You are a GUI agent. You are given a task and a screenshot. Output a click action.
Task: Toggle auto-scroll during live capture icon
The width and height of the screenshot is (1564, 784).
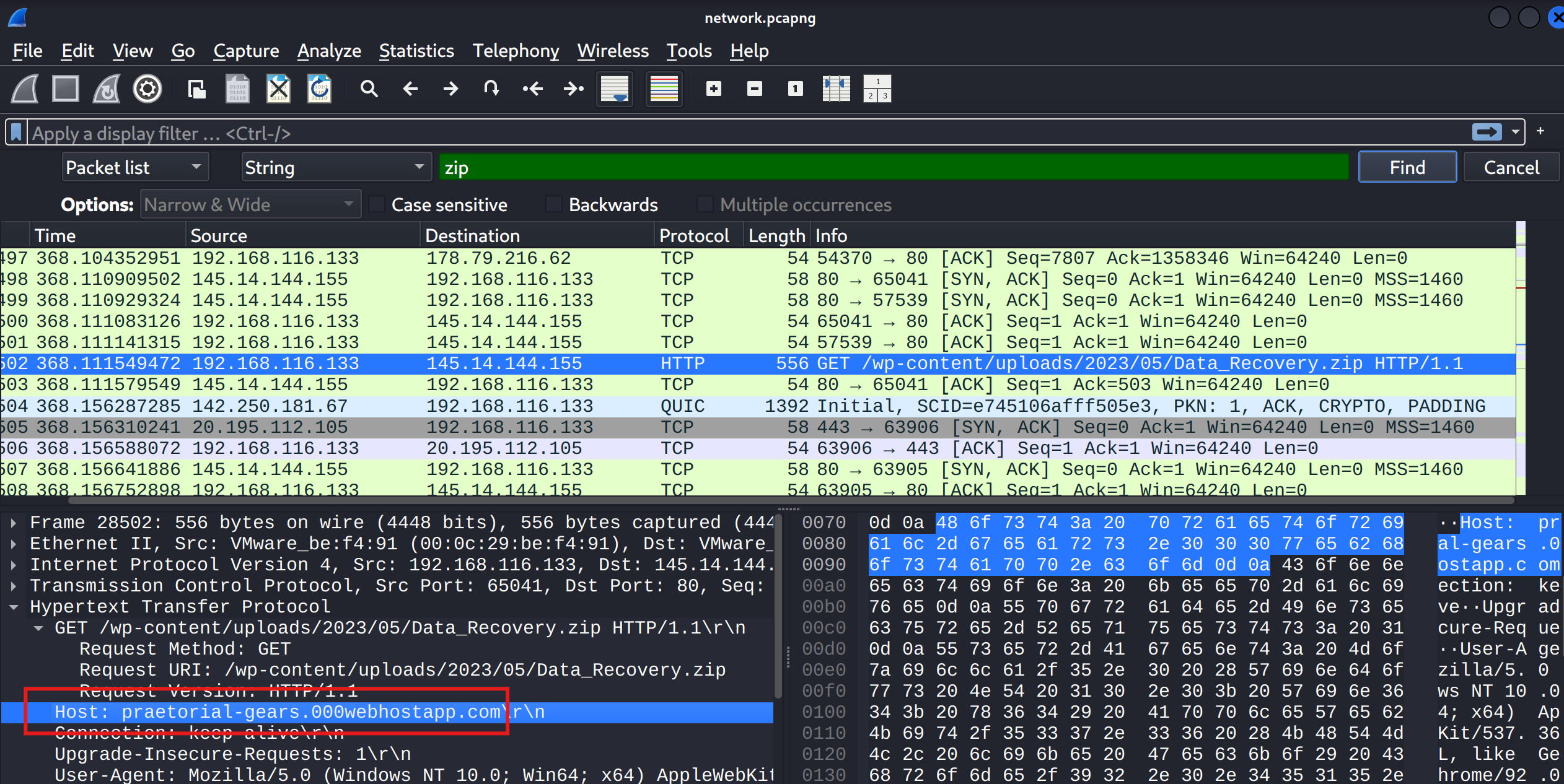[615, 89]
